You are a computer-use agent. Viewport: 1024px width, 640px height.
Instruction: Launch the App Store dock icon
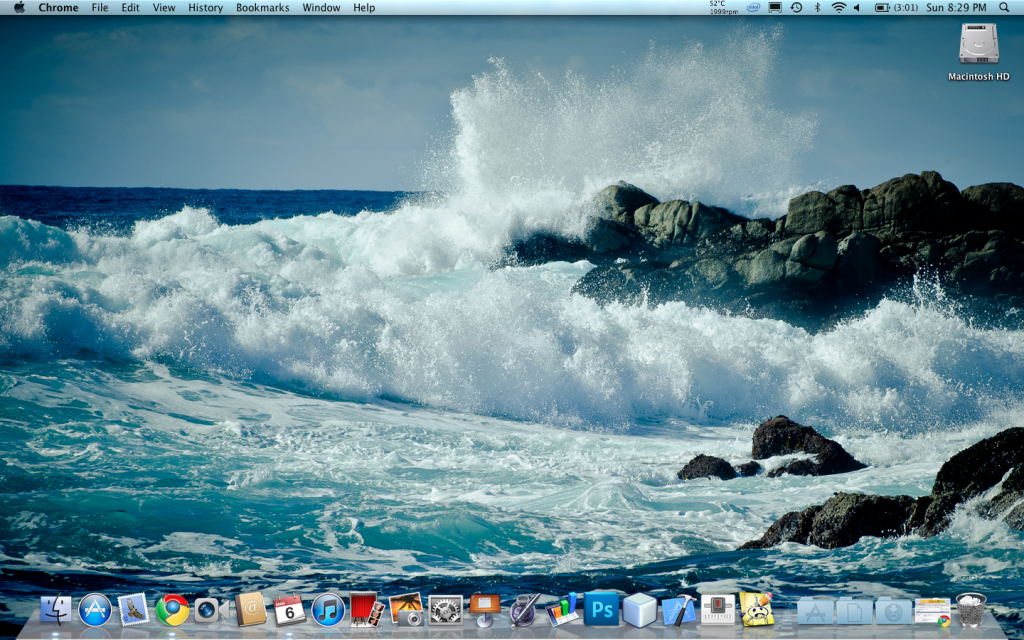pos(95,609)
